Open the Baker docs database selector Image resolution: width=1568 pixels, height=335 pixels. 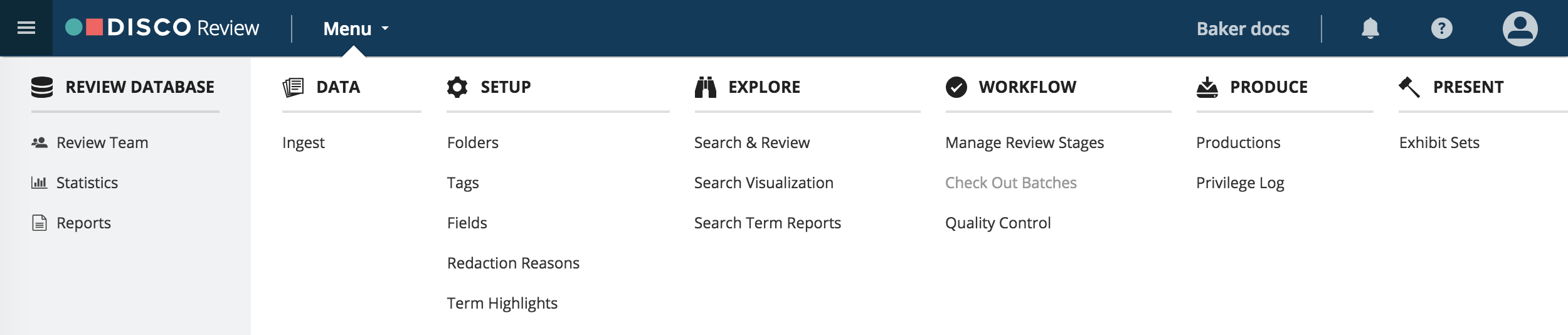pos(1242,29)
